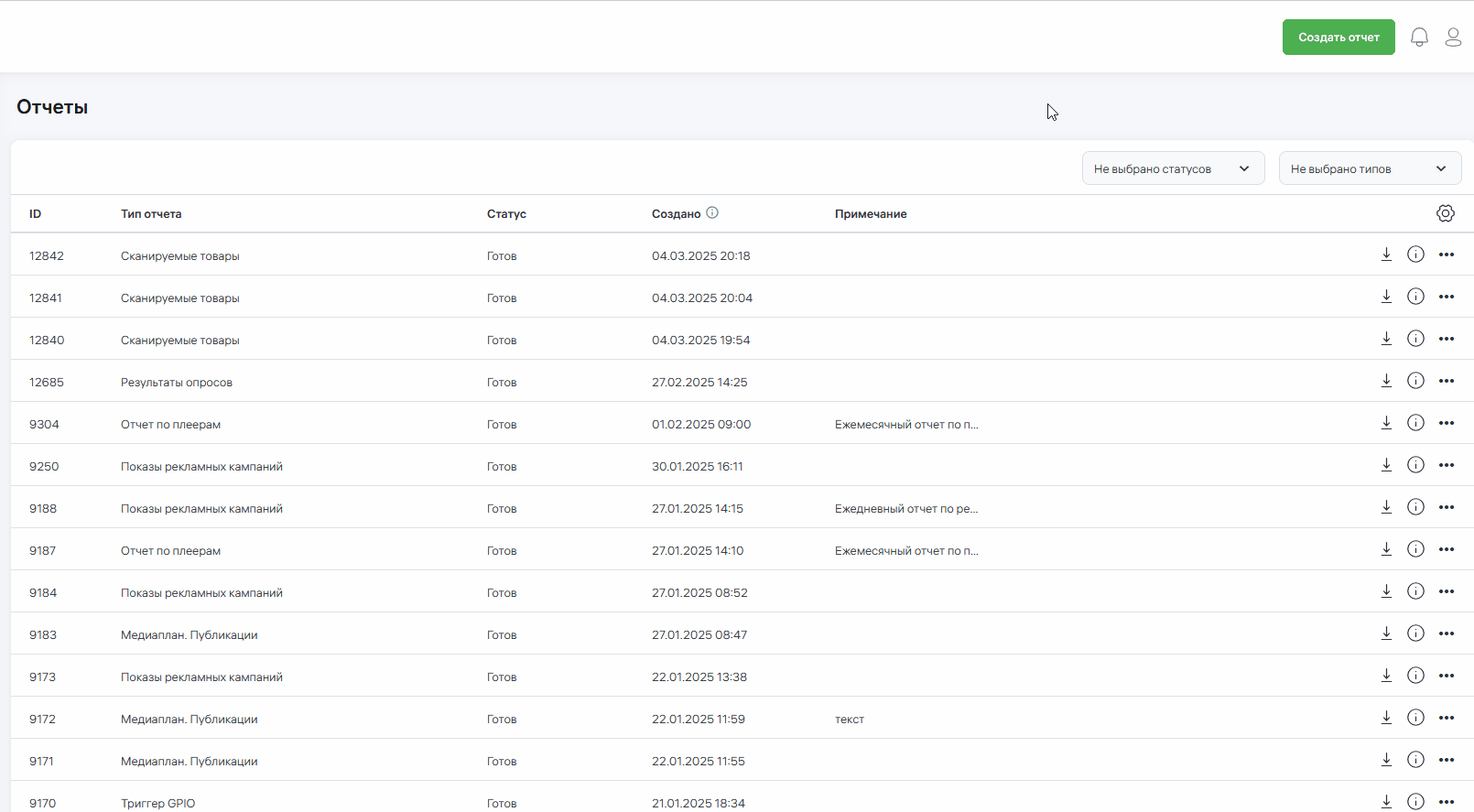The height and width of the screenshot is (812, 1474).
Task: Download report 9188
Action: click(1386, 507)
